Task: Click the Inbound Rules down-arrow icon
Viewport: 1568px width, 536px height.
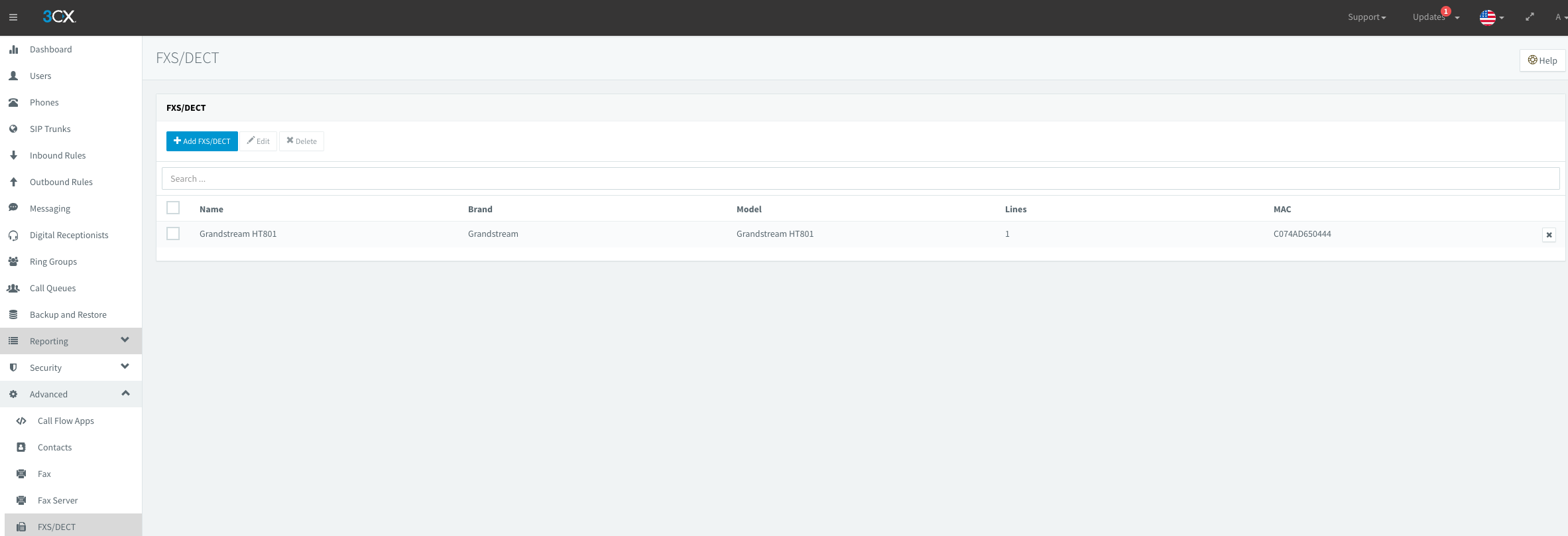Action: point(13,155)
